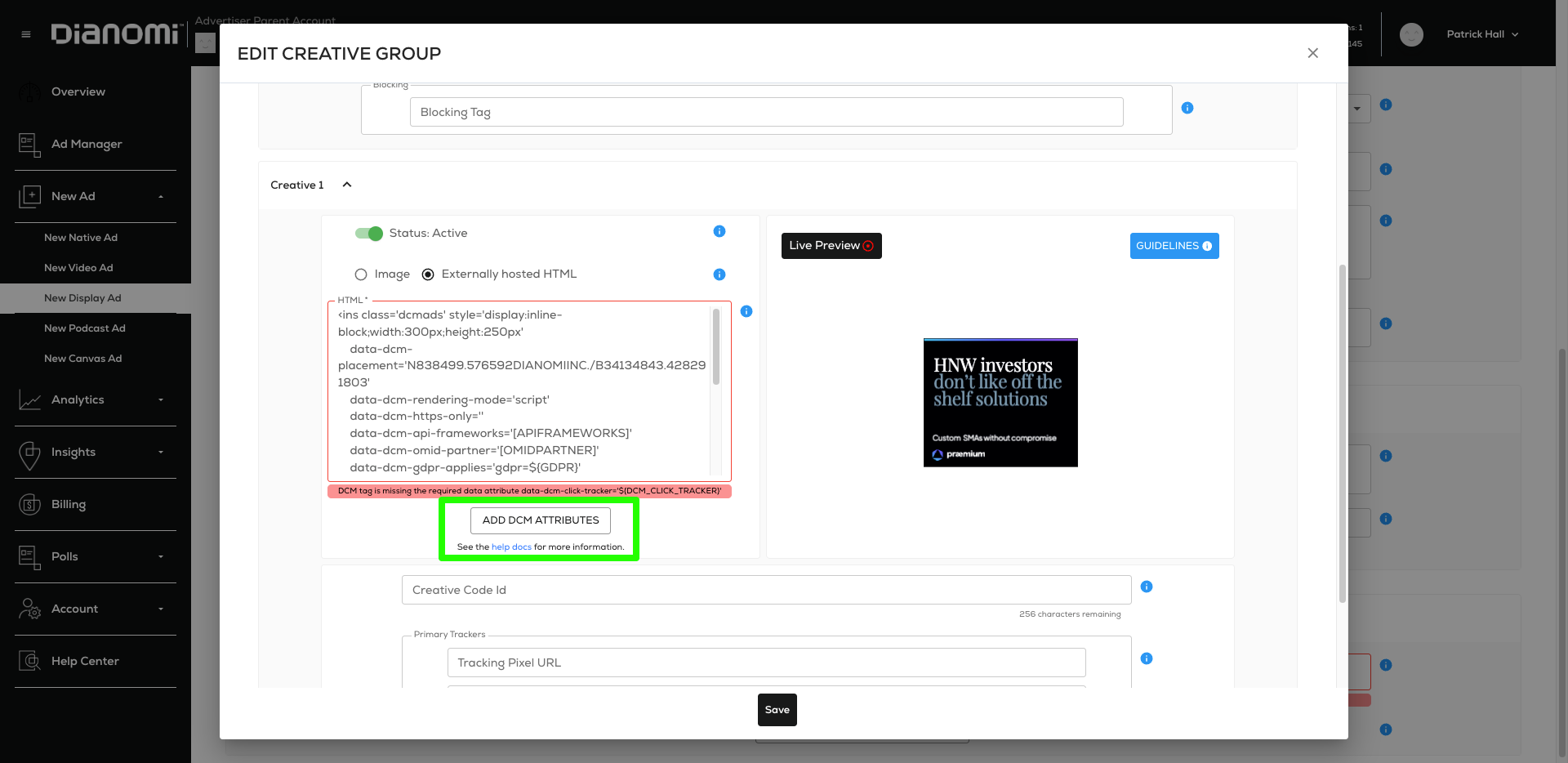The width and height of the screenshot is (1568, 763).
Task: Click the Billing dollar icon in sidebar
Action: click(29, 505)
